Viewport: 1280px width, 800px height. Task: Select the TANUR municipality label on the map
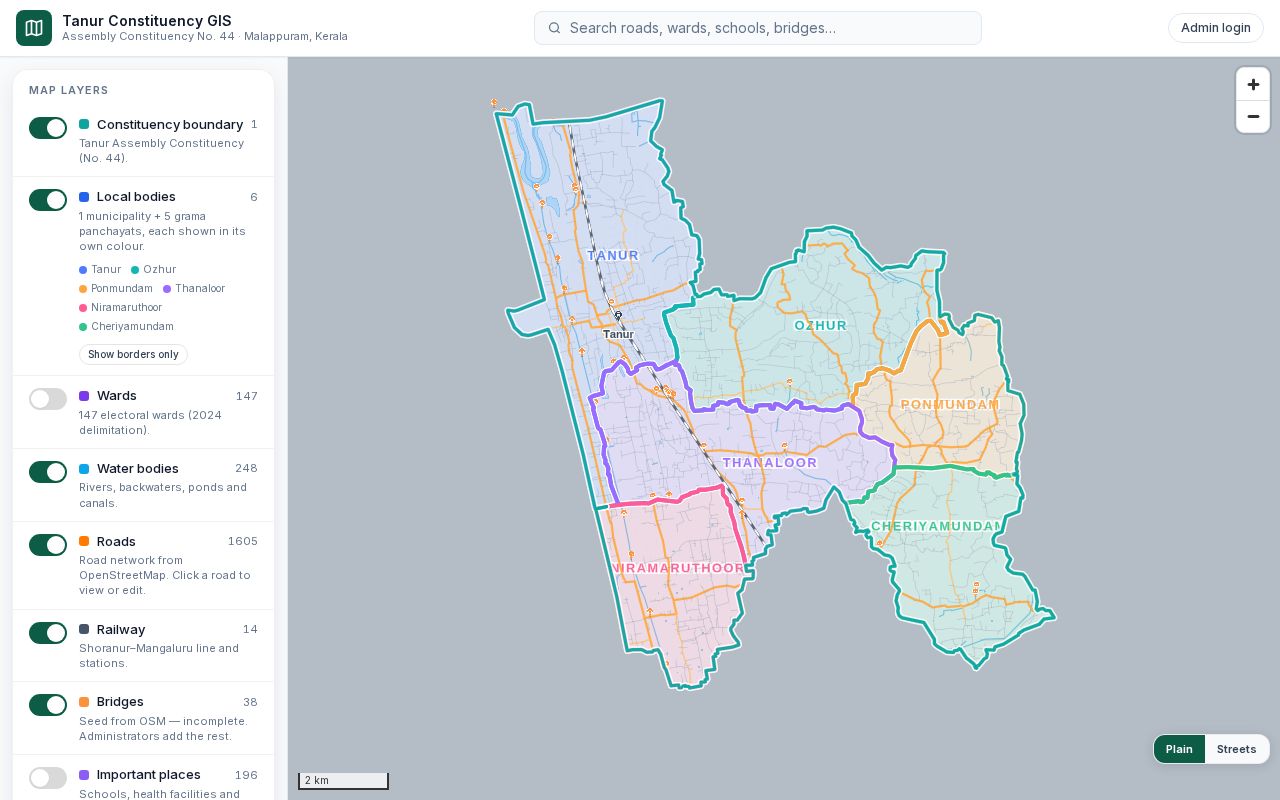point(613,256)
